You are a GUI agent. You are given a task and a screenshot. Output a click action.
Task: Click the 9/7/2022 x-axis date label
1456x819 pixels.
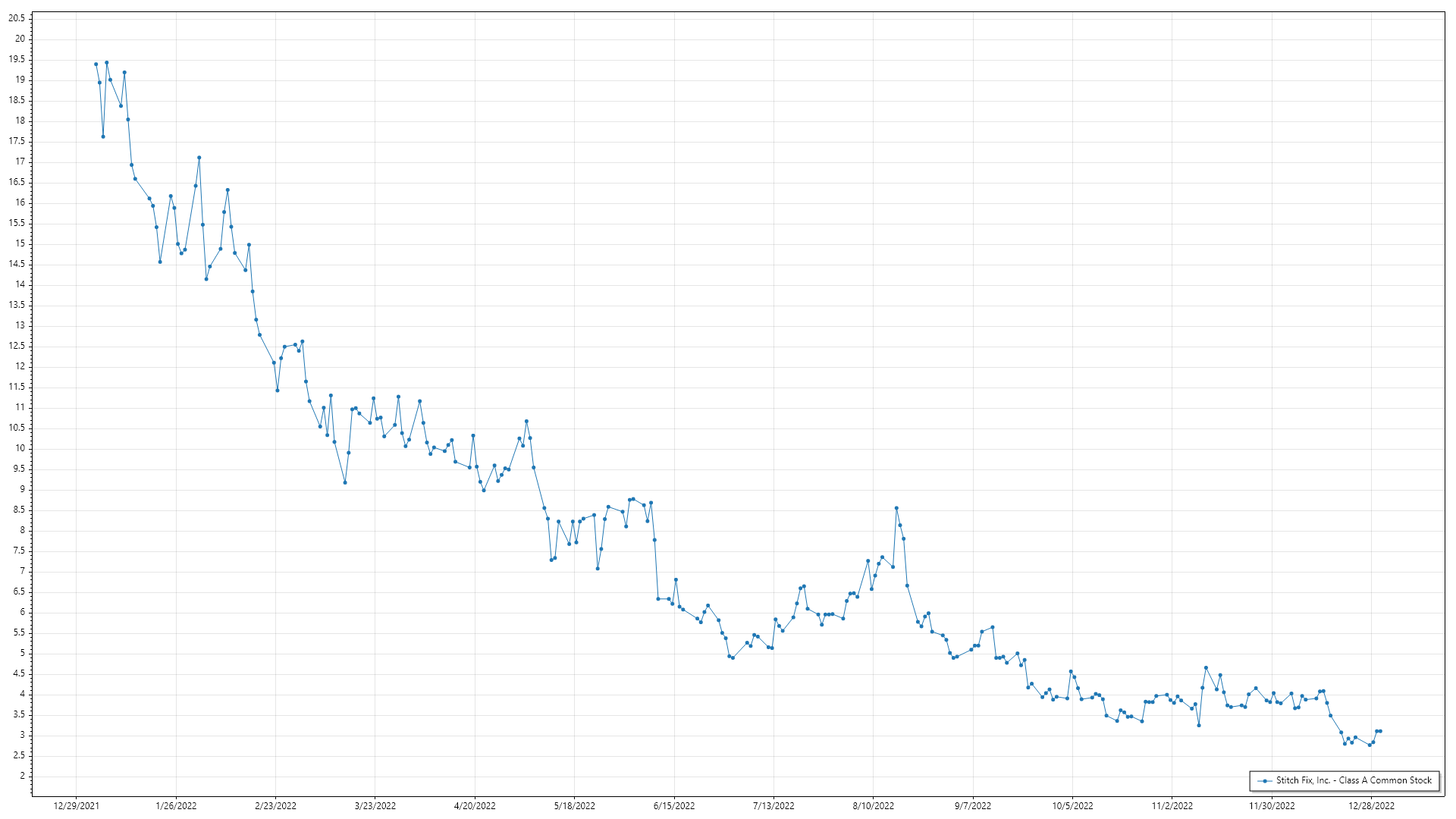pyautogui.click(x=972, y=805)
